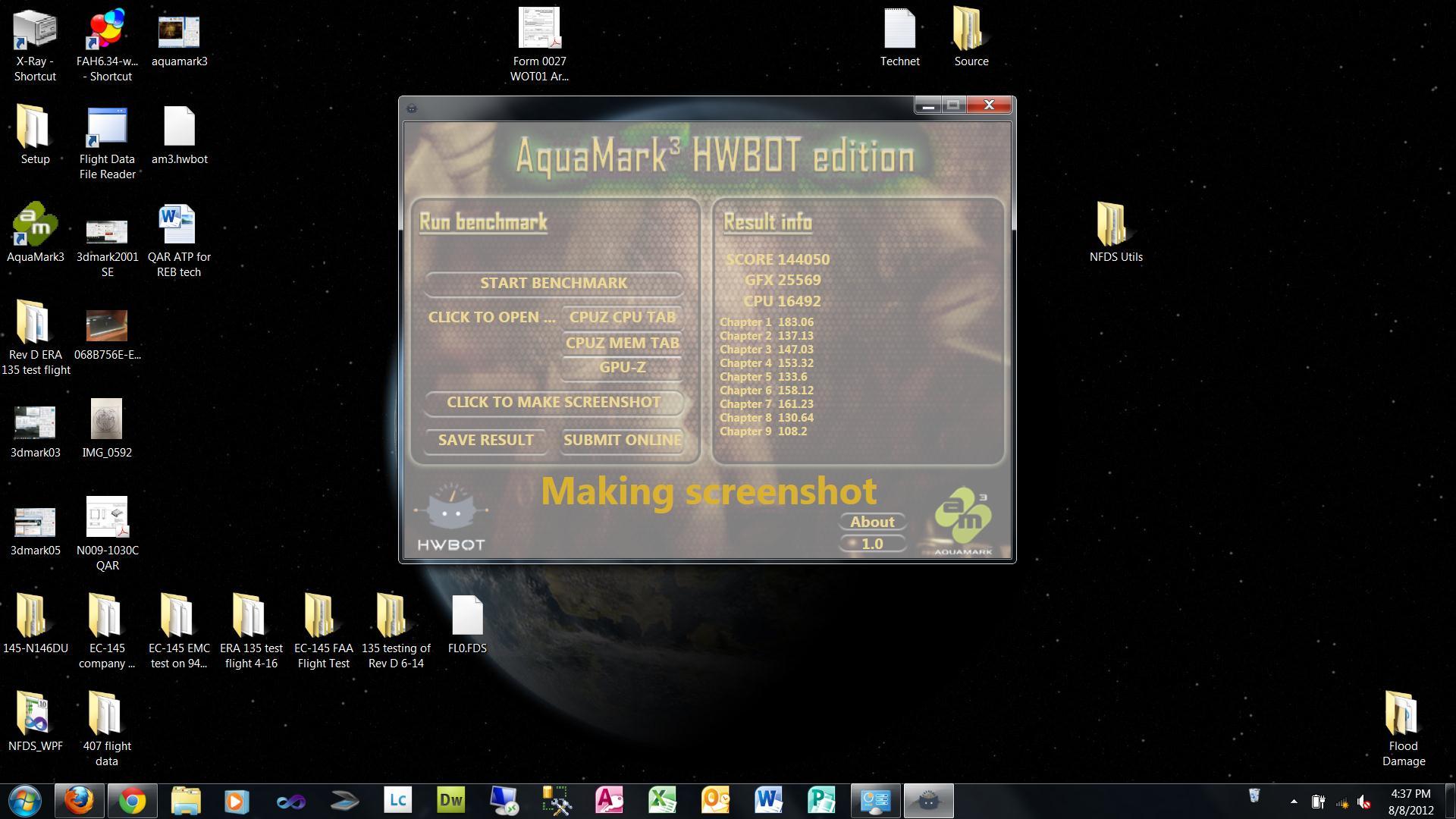The width and height of the screenshot is (1456, 819).
Task: Switch to HWBOT AquaMark taskbar button
Action: pyautogui.click(x=928, y=801)
